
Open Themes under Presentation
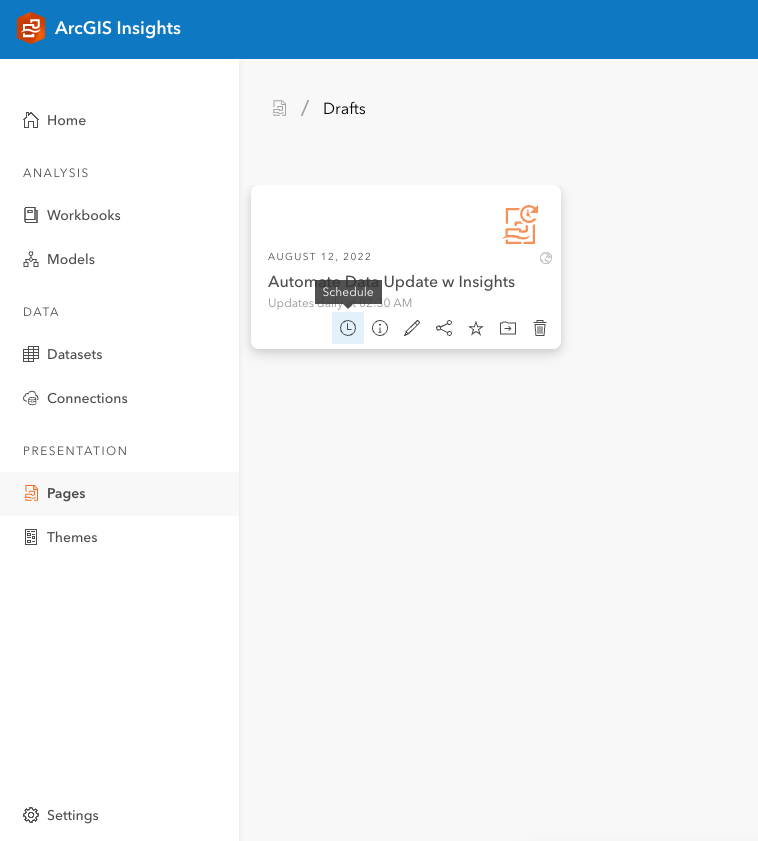pos(72,537)
